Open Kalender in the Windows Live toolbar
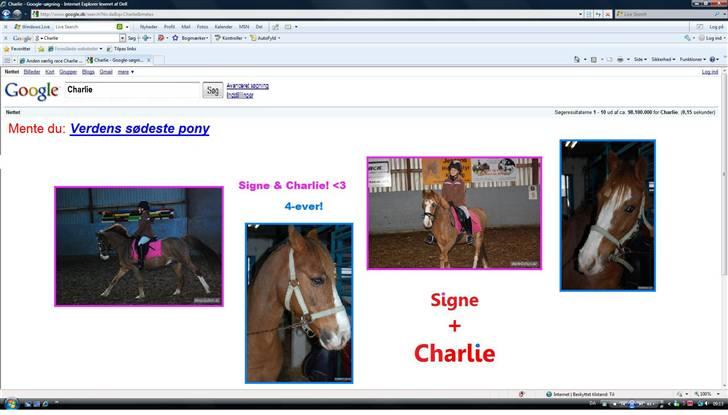Screen dimensions: 728x415 (223, 27)
